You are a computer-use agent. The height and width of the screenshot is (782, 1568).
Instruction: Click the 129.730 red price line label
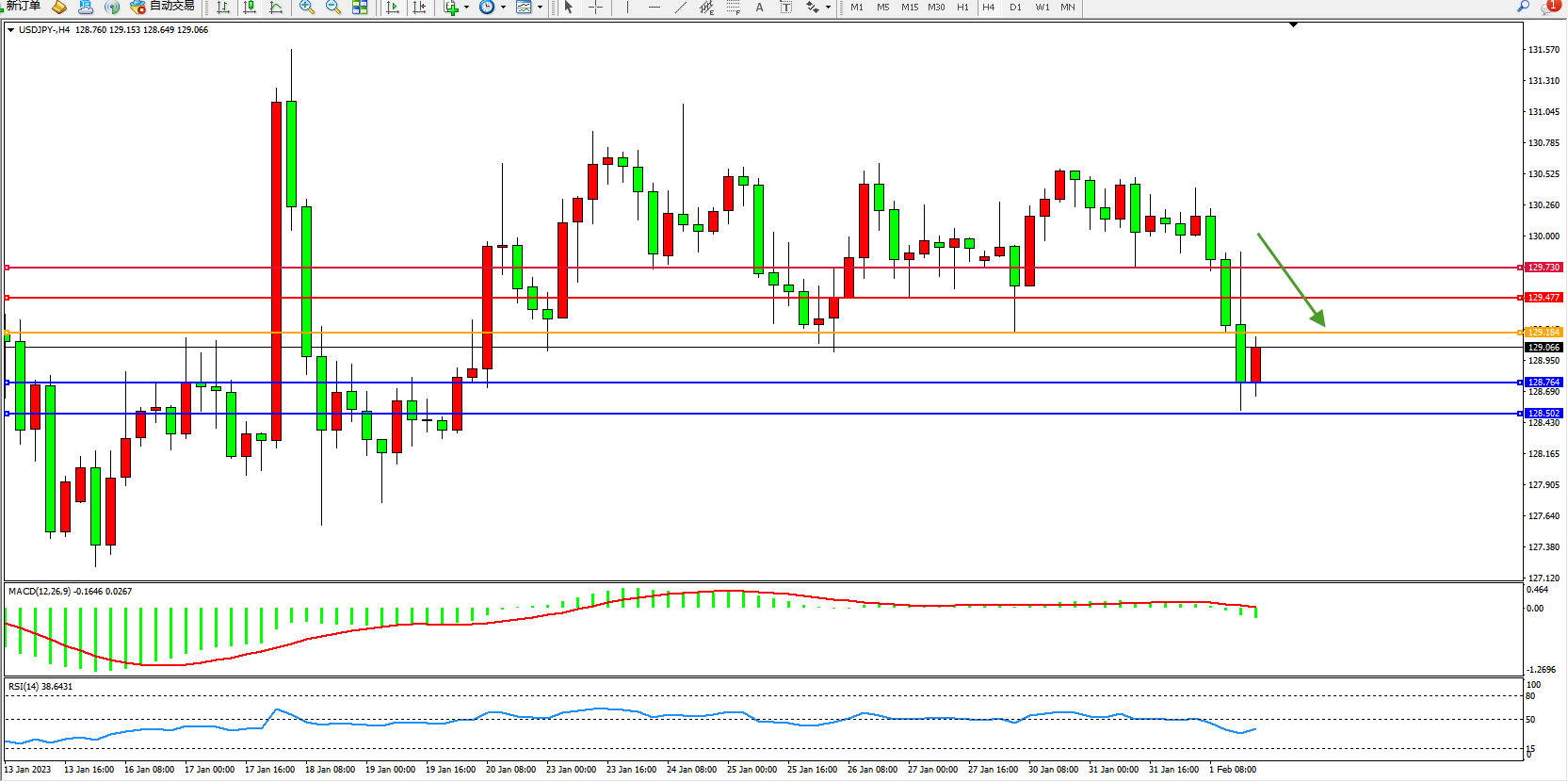1544,268
